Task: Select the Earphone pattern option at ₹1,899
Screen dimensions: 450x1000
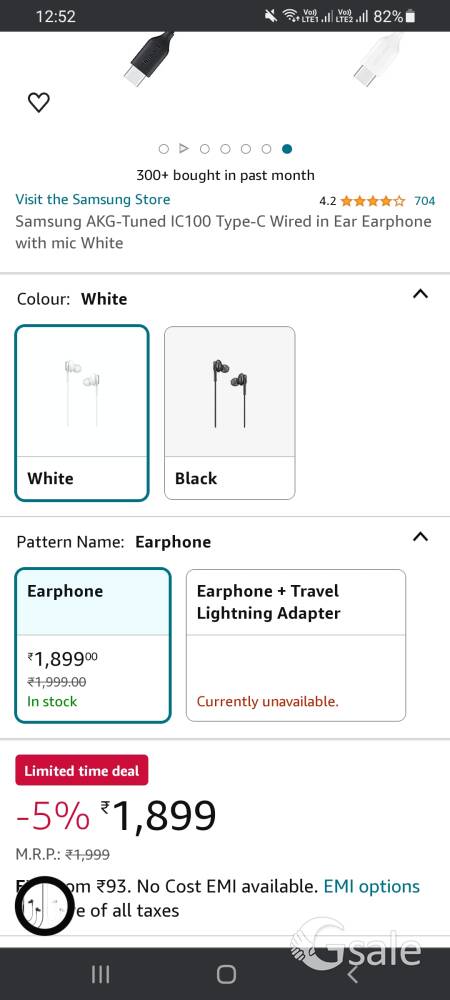Action: 93,645
